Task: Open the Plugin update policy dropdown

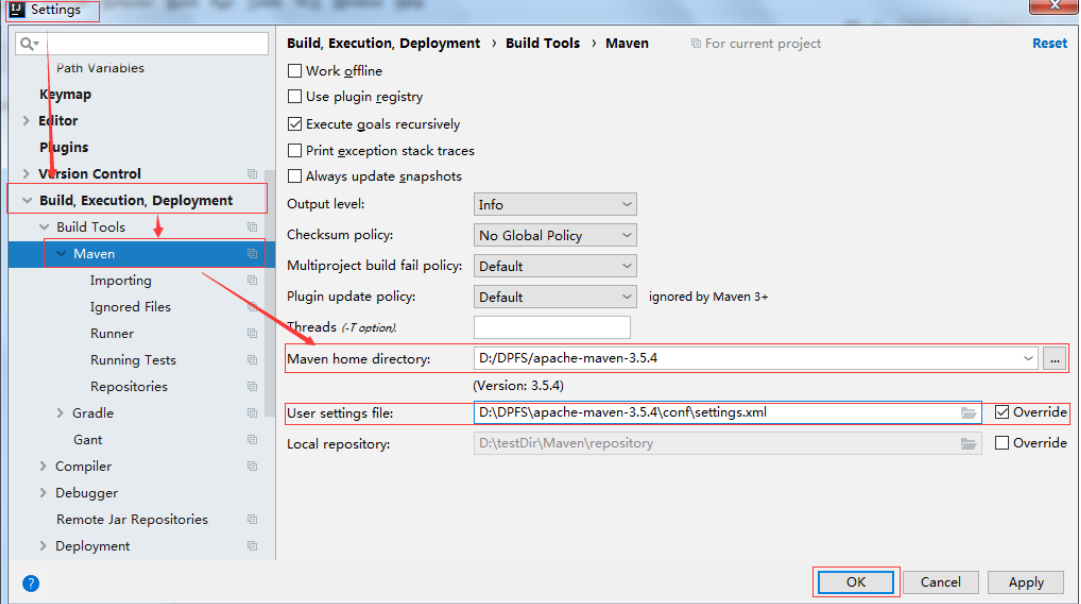Action: pos(555,297)
